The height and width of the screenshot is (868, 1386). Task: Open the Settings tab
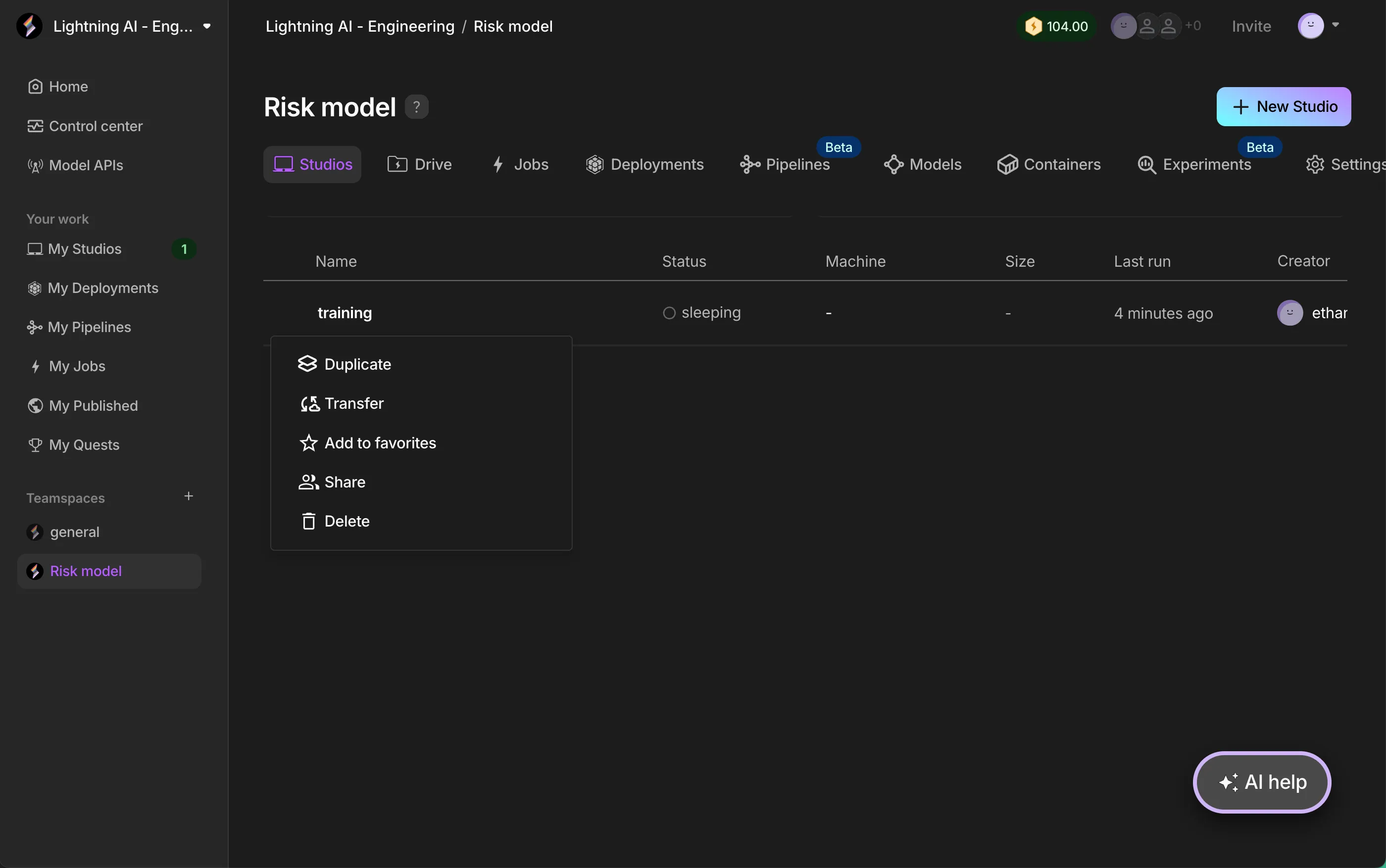(1345, 165)
